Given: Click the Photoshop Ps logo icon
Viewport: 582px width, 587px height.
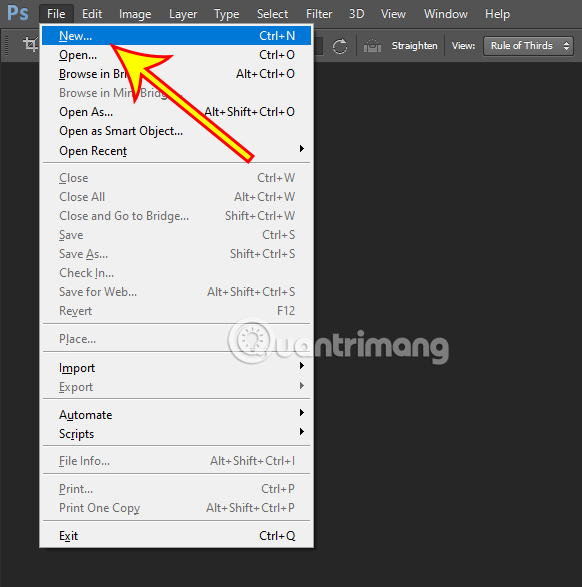Looking at the screenshot, I should (18, 13).
